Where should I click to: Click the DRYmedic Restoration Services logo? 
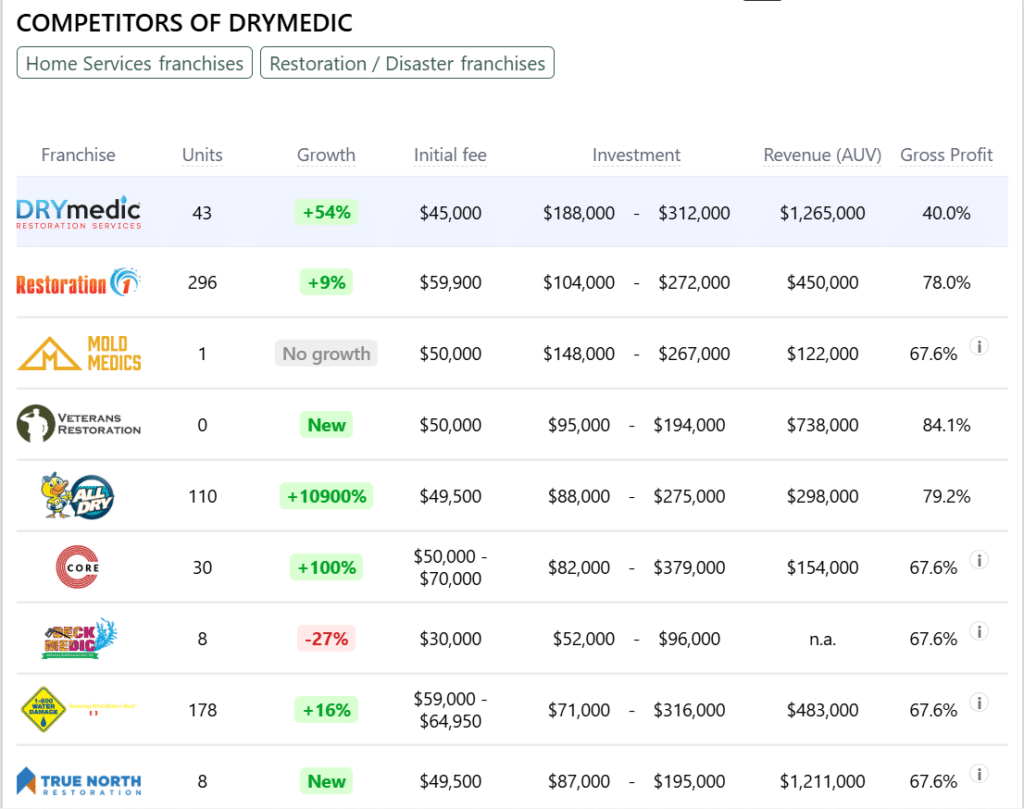(78, 212)
